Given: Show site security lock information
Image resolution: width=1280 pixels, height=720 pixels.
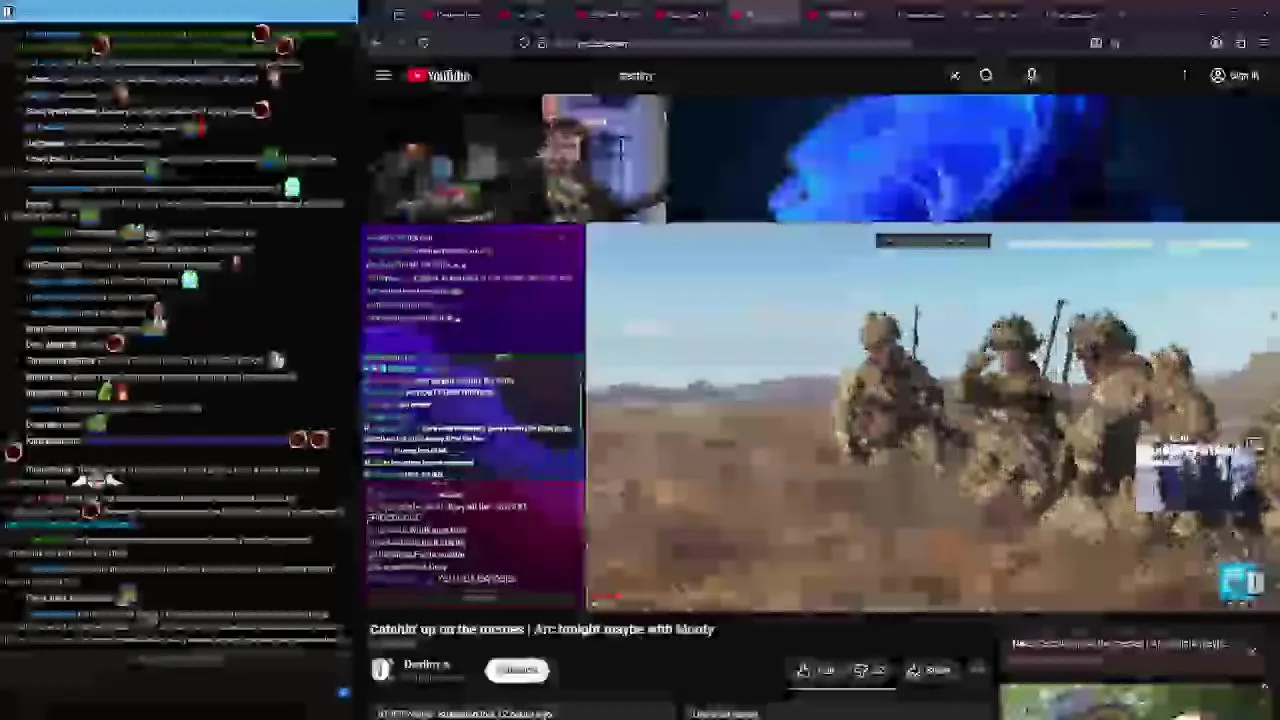Looking at the screenshot, I should [542, 43].
